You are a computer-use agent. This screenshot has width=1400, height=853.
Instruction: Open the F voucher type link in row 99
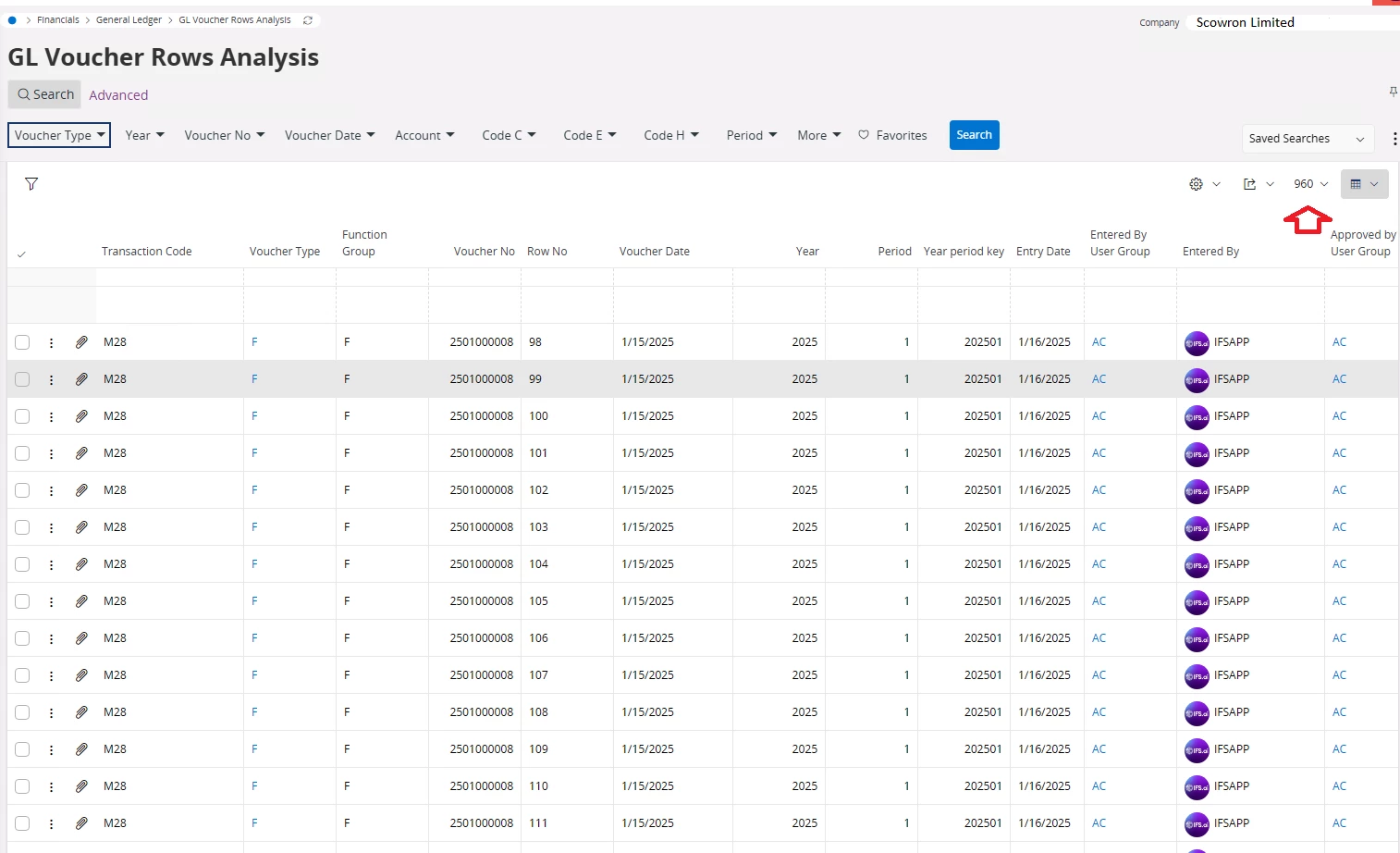[254, 379]
